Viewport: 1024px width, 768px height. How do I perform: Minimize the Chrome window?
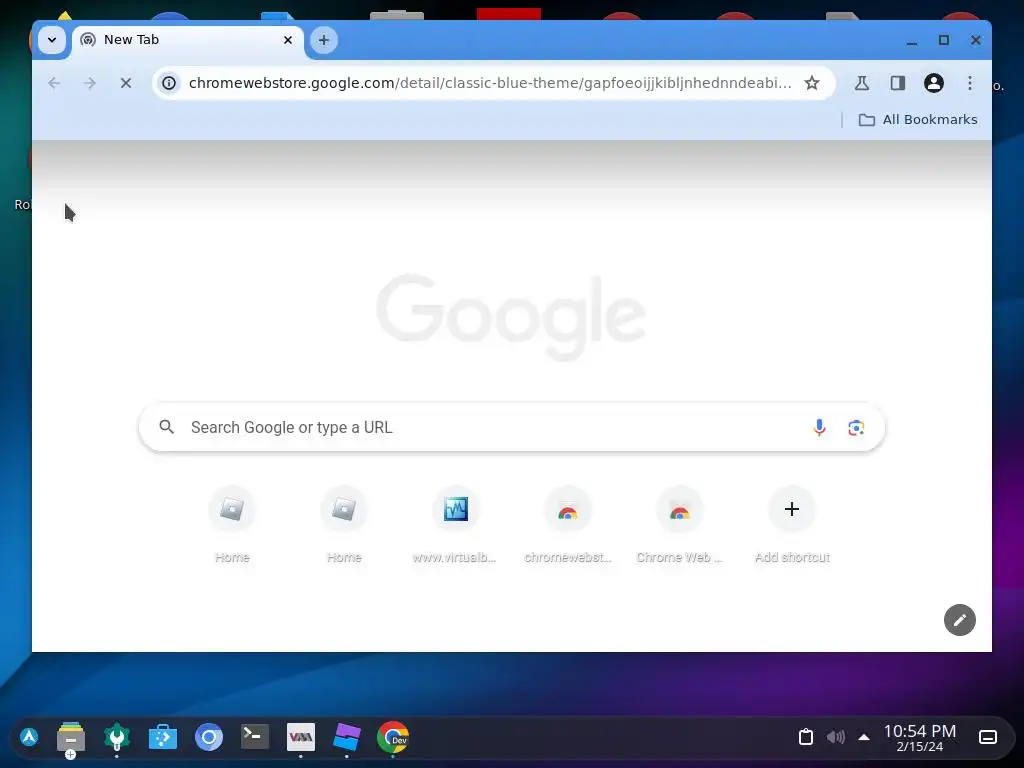pos(912,40)
